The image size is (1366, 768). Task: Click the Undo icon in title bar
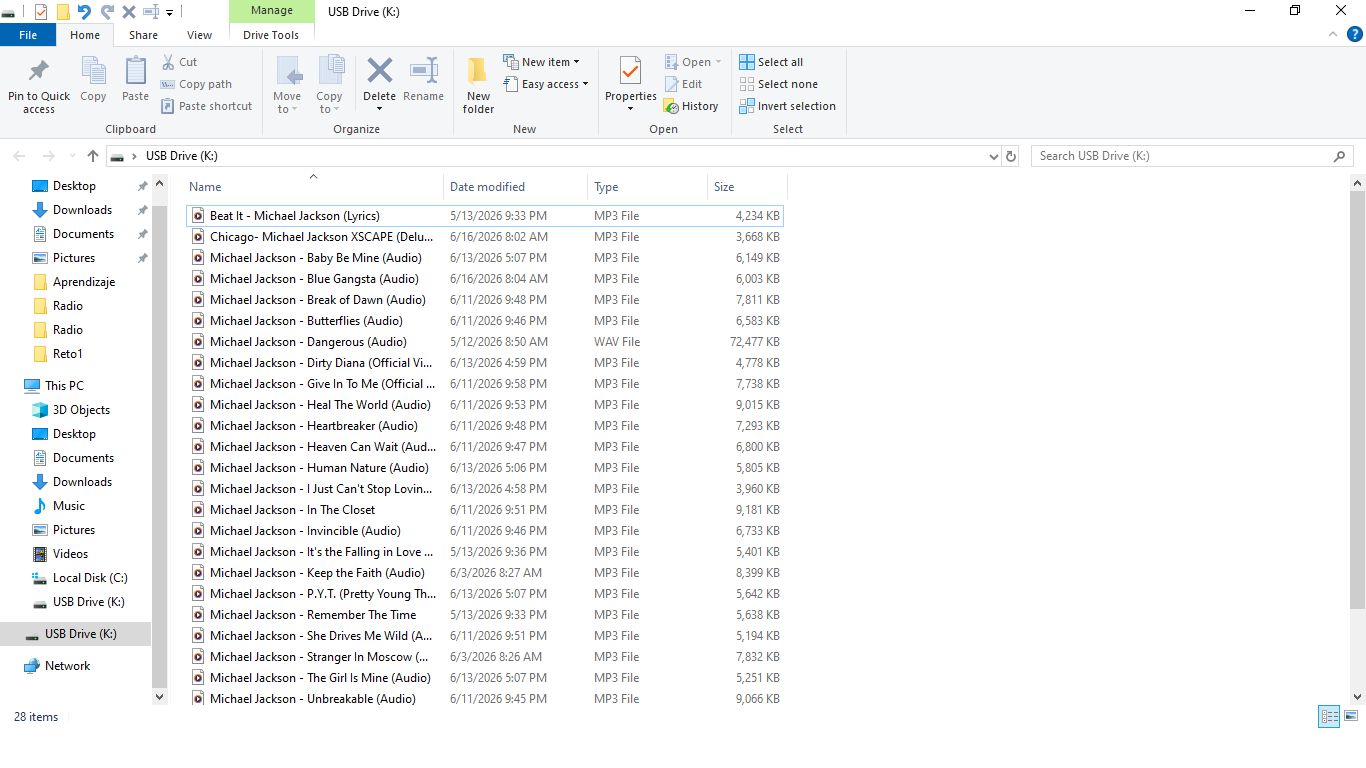point(84,11)
